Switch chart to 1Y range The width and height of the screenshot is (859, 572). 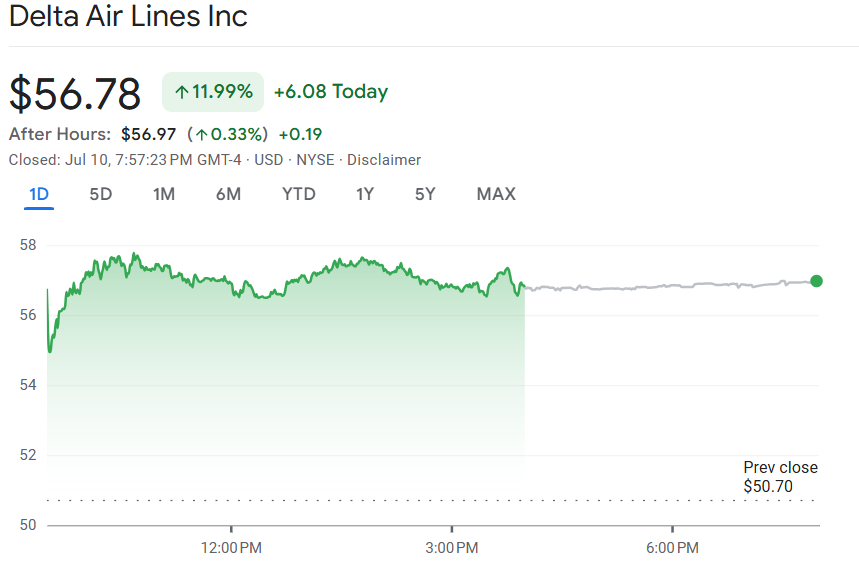[365, 194]
